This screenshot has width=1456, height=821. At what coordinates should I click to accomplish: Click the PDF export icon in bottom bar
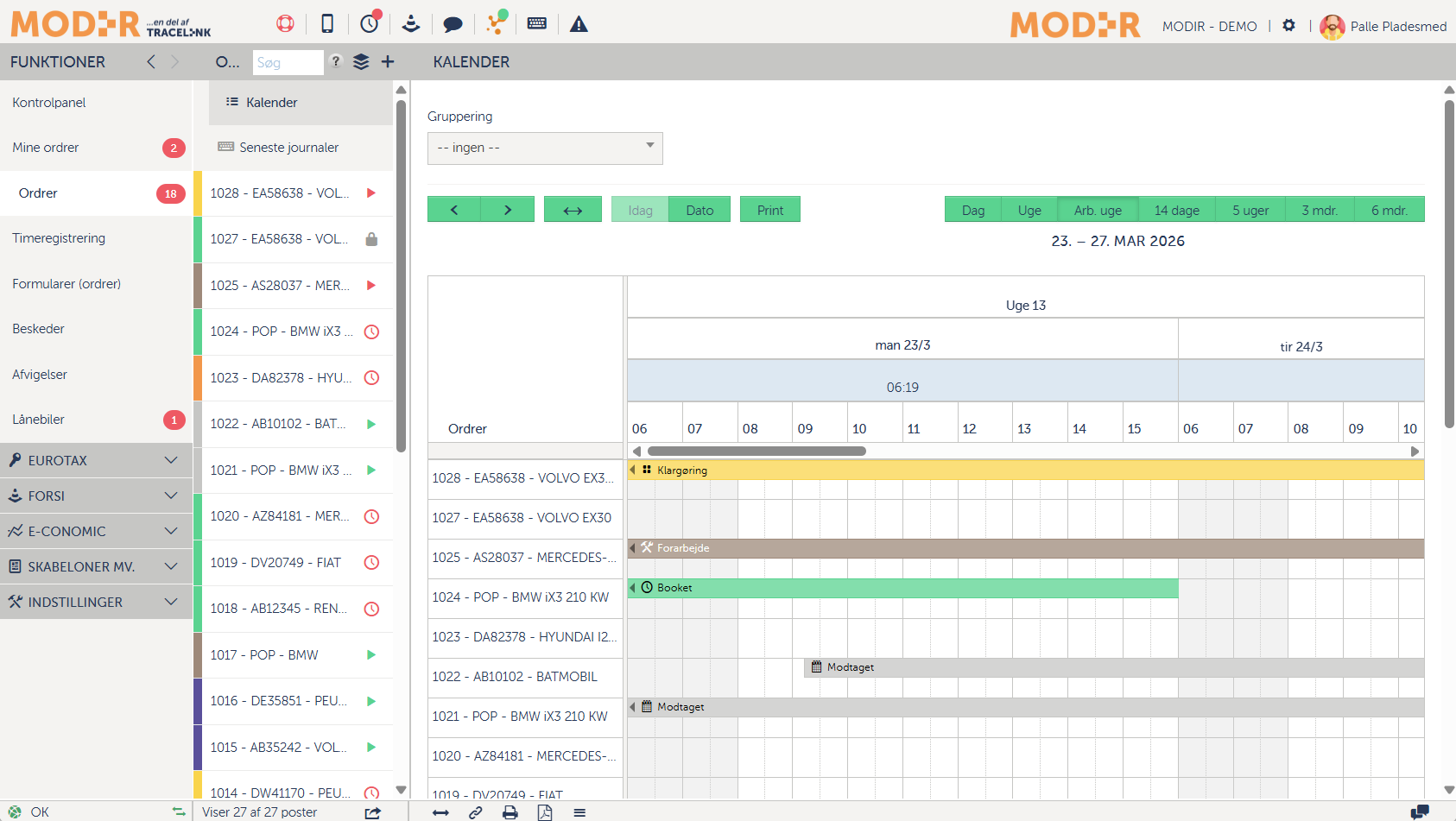(x=545, y=812)
